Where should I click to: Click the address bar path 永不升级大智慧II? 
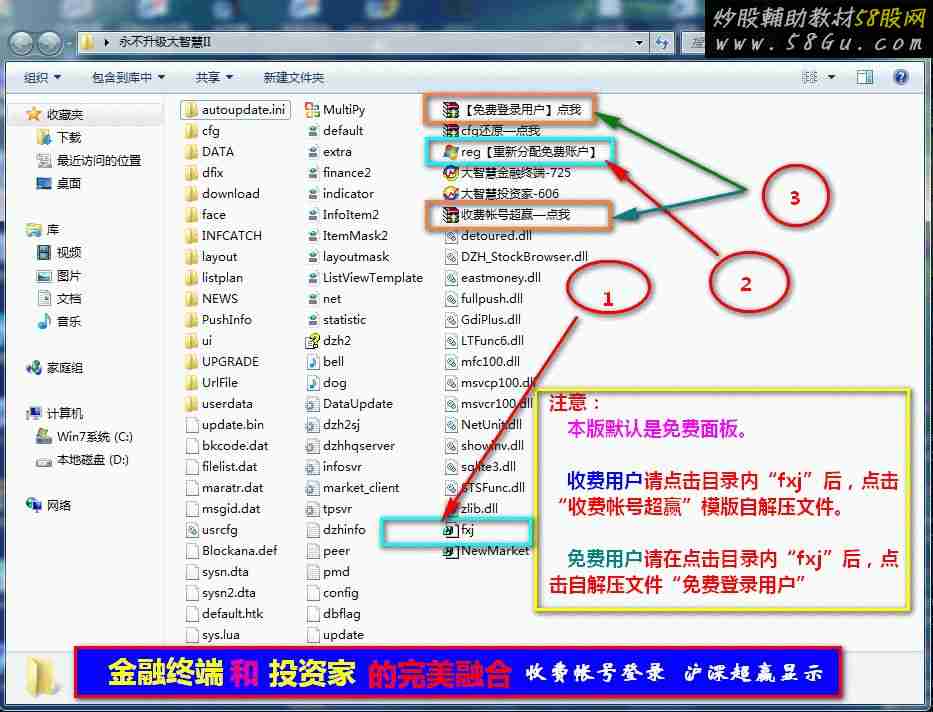pyautogui.click(x=165, y=42)
